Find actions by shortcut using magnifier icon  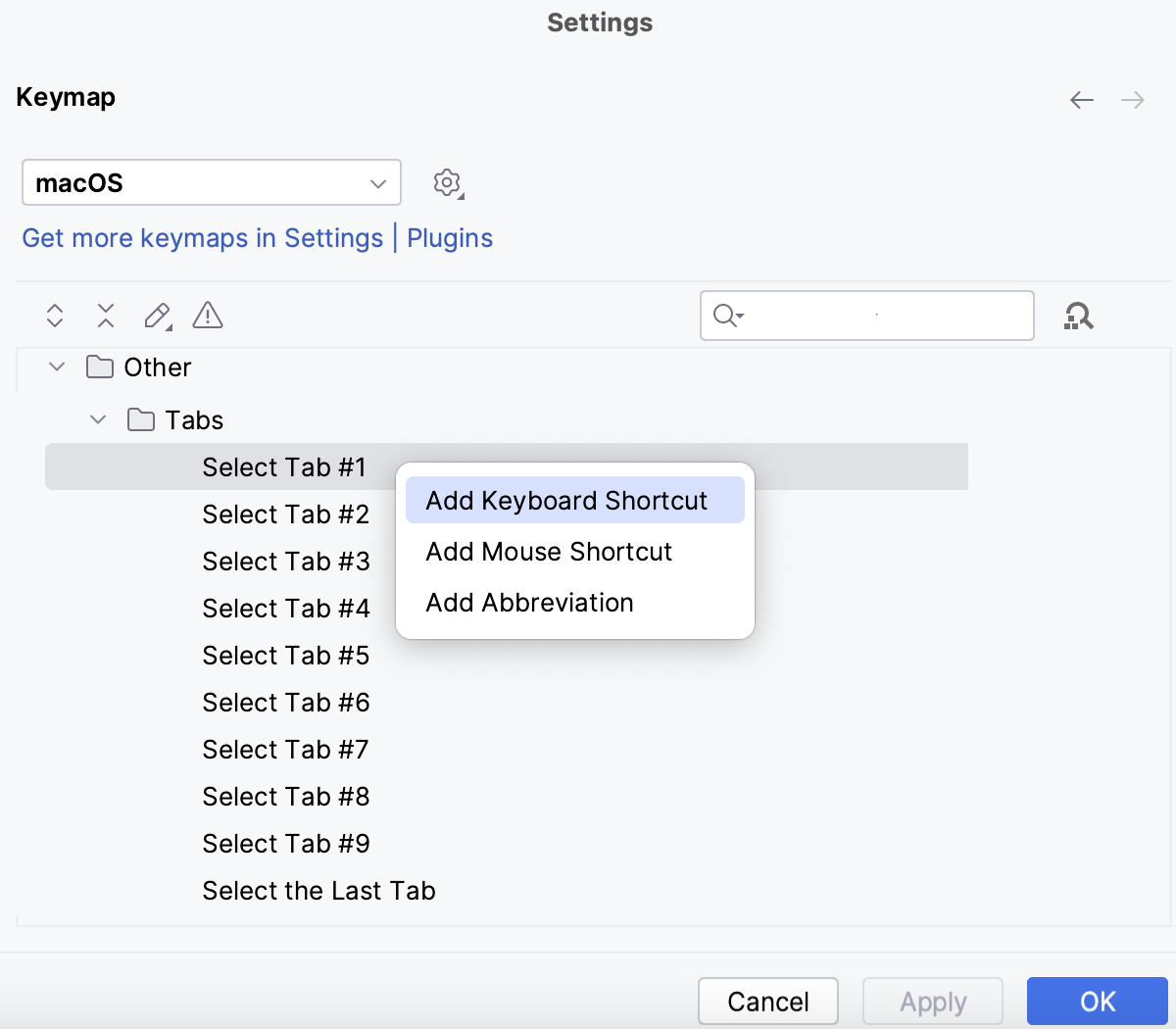pyautogui.click(x=1078, y=316)
